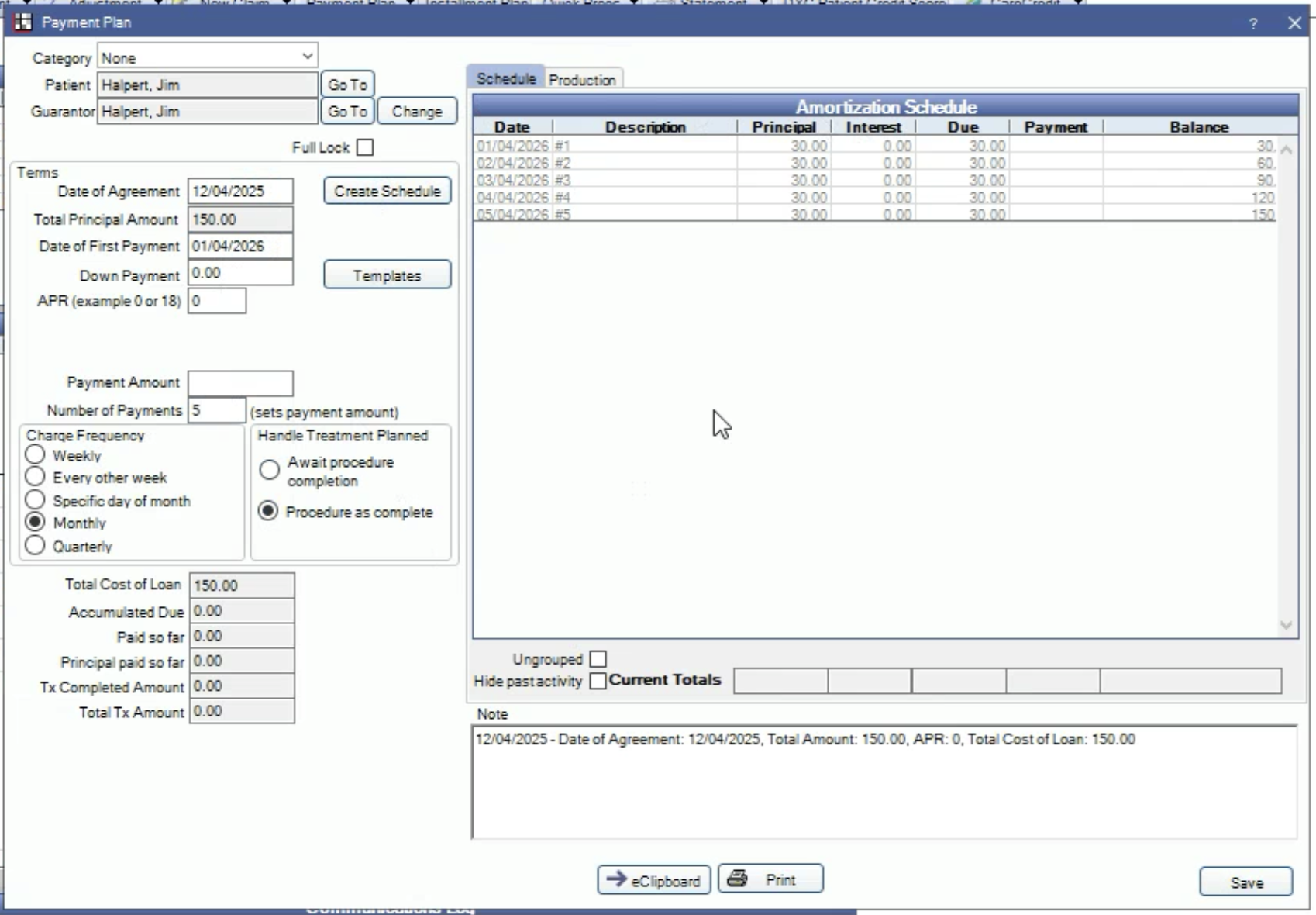Toggle Hide past activity checkbox

point(598,681)
